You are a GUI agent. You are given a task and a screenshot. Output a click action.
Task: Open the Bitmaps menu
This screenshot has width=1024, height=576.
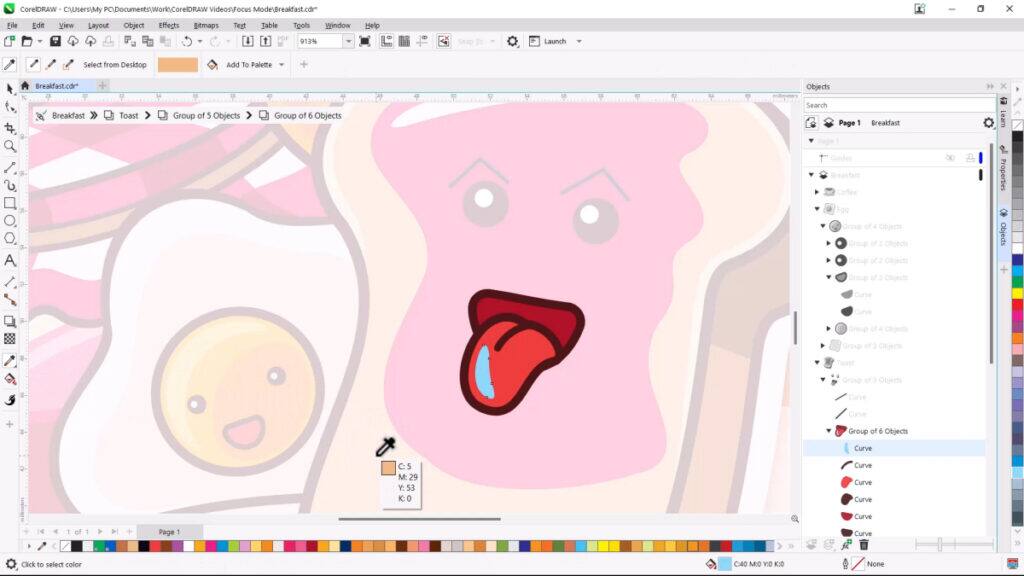pyautogui.click(x=206, y=25)
